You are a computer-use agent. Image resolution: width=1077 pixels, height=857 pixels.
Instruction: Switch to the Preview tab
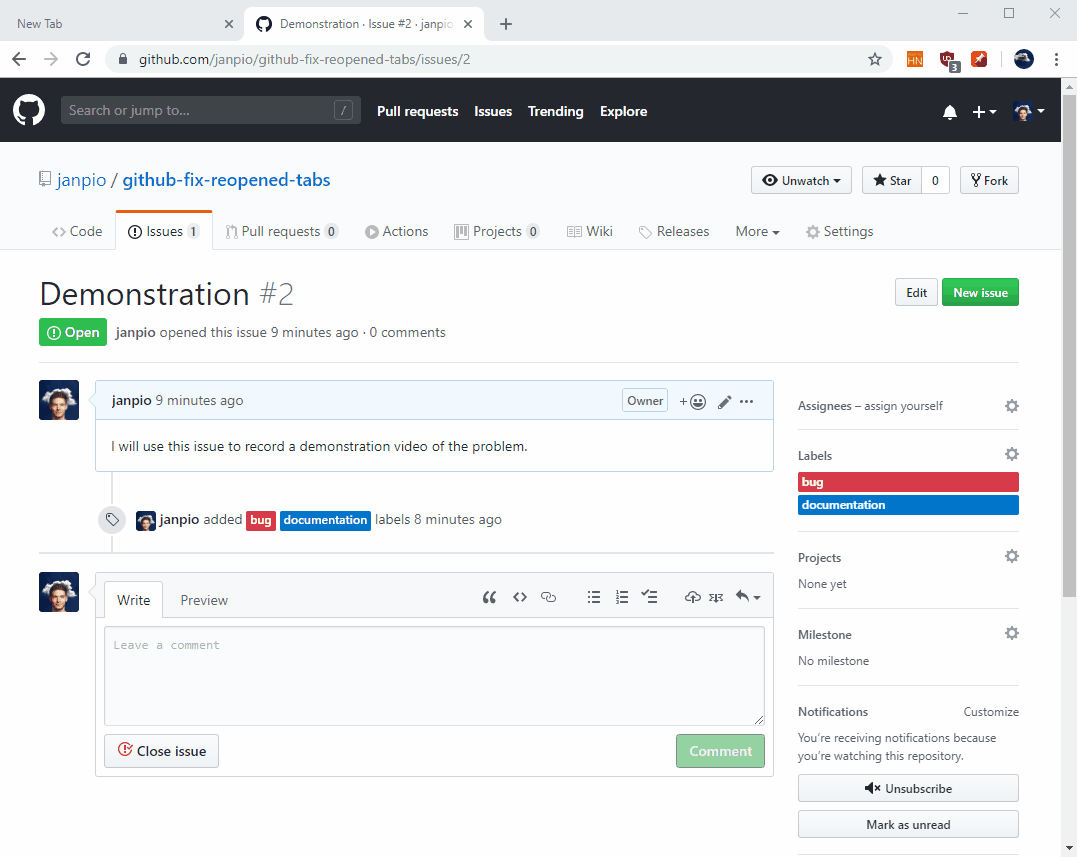click(x=204, y=599)
